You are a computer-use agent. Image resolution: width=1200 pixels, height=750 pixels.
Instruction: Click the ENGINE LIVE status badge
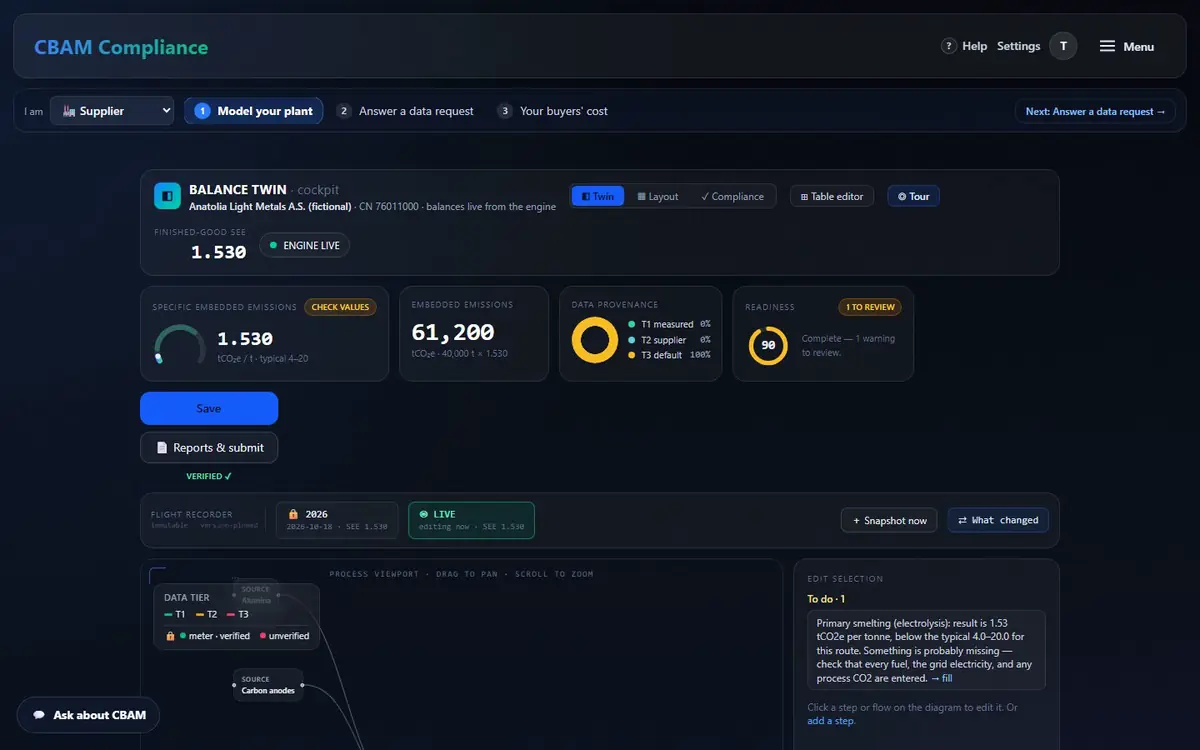pos(304,245)
